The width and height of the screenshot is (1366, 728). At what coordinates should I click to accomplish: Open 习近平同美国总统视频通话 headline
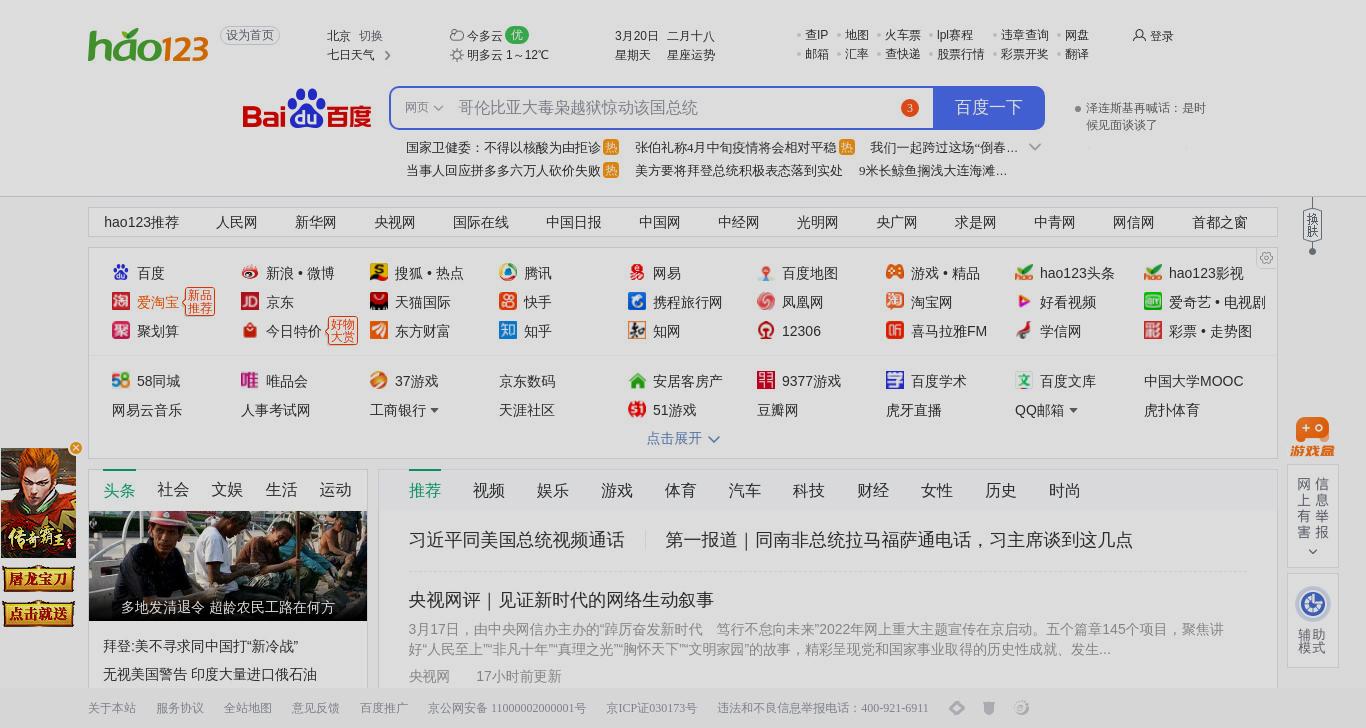point(517,540)
